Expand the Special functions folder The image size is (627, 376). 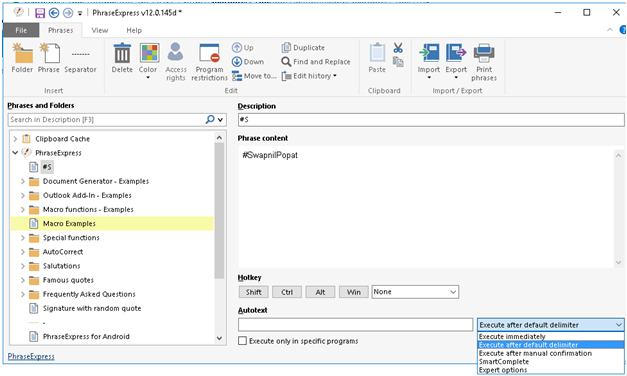23,238
